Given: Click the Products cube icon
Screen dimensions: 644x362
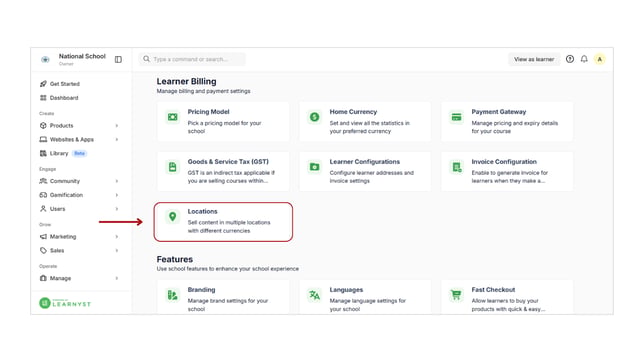Looking at the screenshot, I should pos(43,125).
